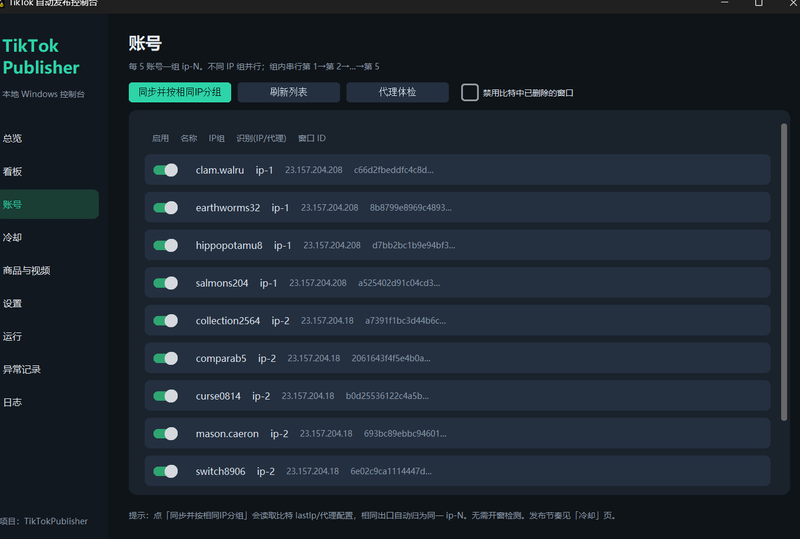Turn off the hippopotamu8 account toggle

click(165, 246)
